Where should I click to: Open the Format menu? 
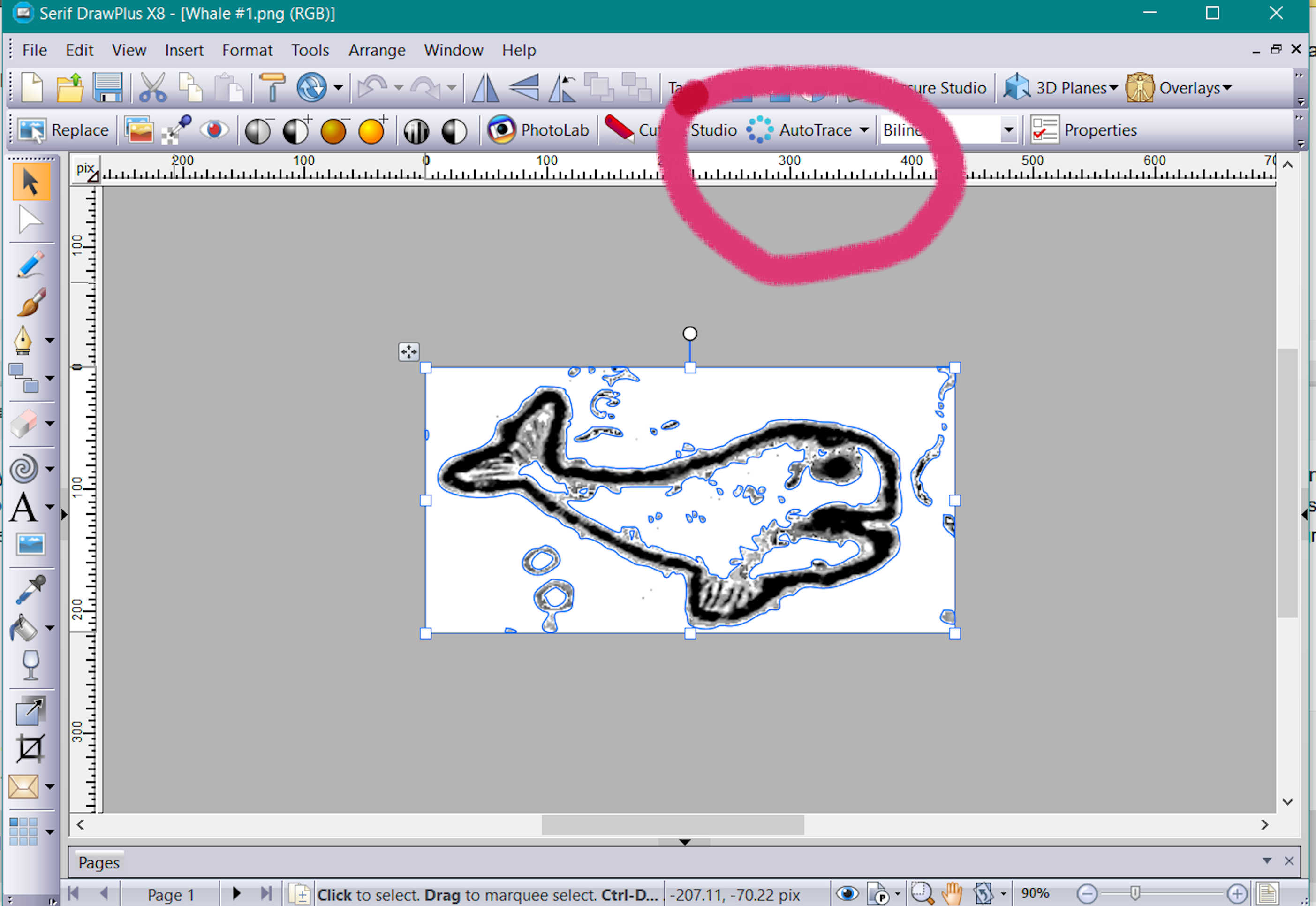click(x=247, y=50)
